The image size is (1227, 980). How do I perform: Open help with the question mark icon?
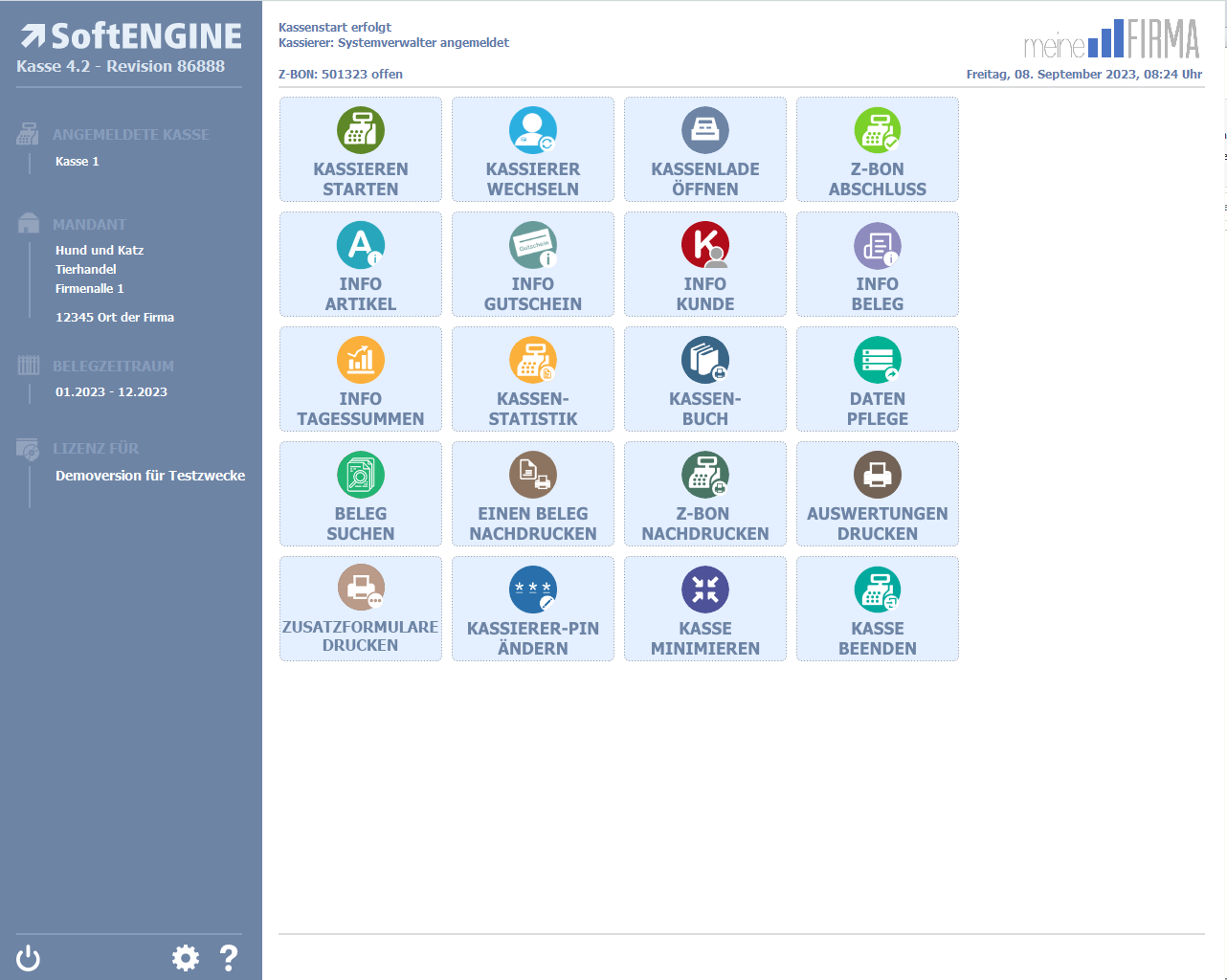(x=229, y=958)
